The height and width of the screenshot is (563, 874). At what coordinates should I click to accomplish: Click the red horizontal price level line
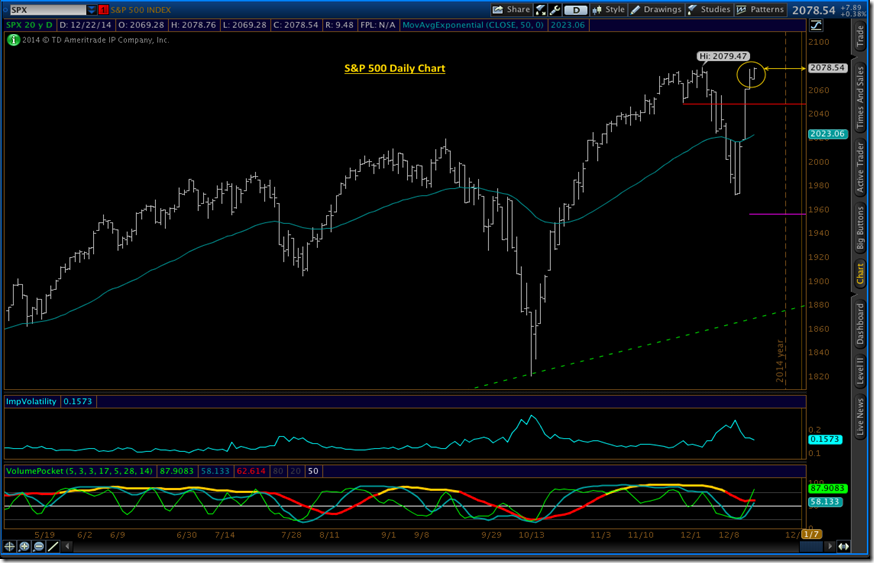click(x=744, y=104)
